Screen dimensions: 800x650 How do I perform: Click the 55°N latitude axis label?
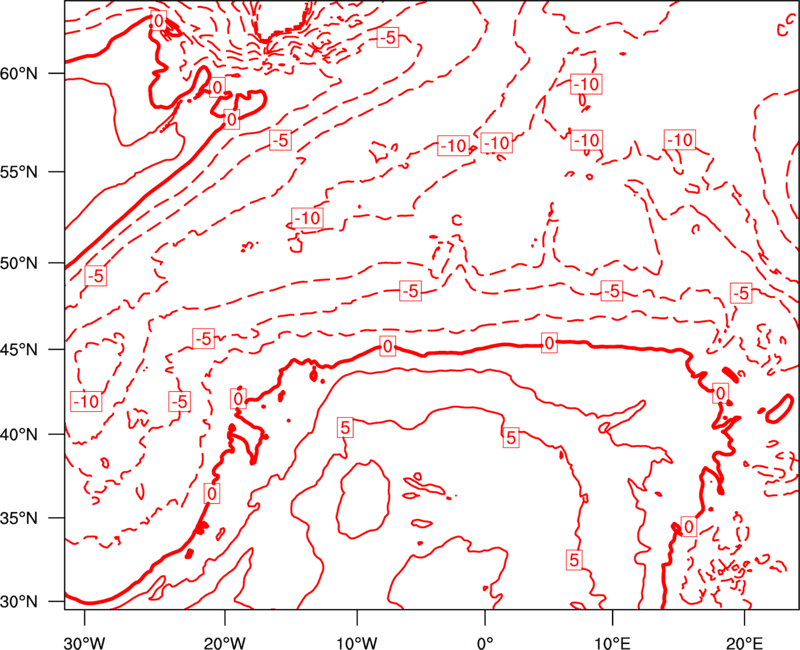(19, 172)
